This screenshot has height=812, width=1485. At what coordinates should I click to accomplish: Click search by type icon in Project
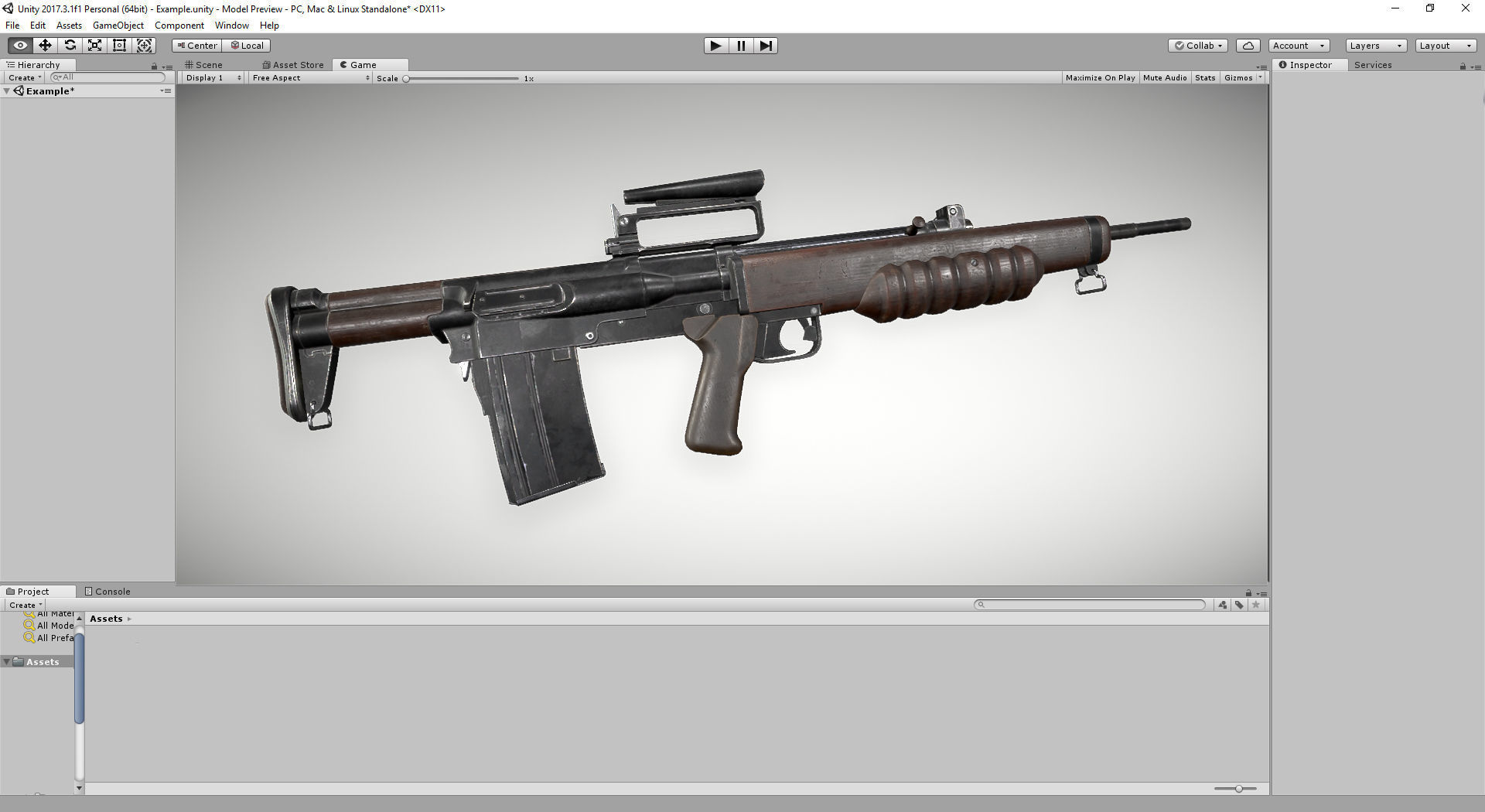click(x=1223, y=605)
